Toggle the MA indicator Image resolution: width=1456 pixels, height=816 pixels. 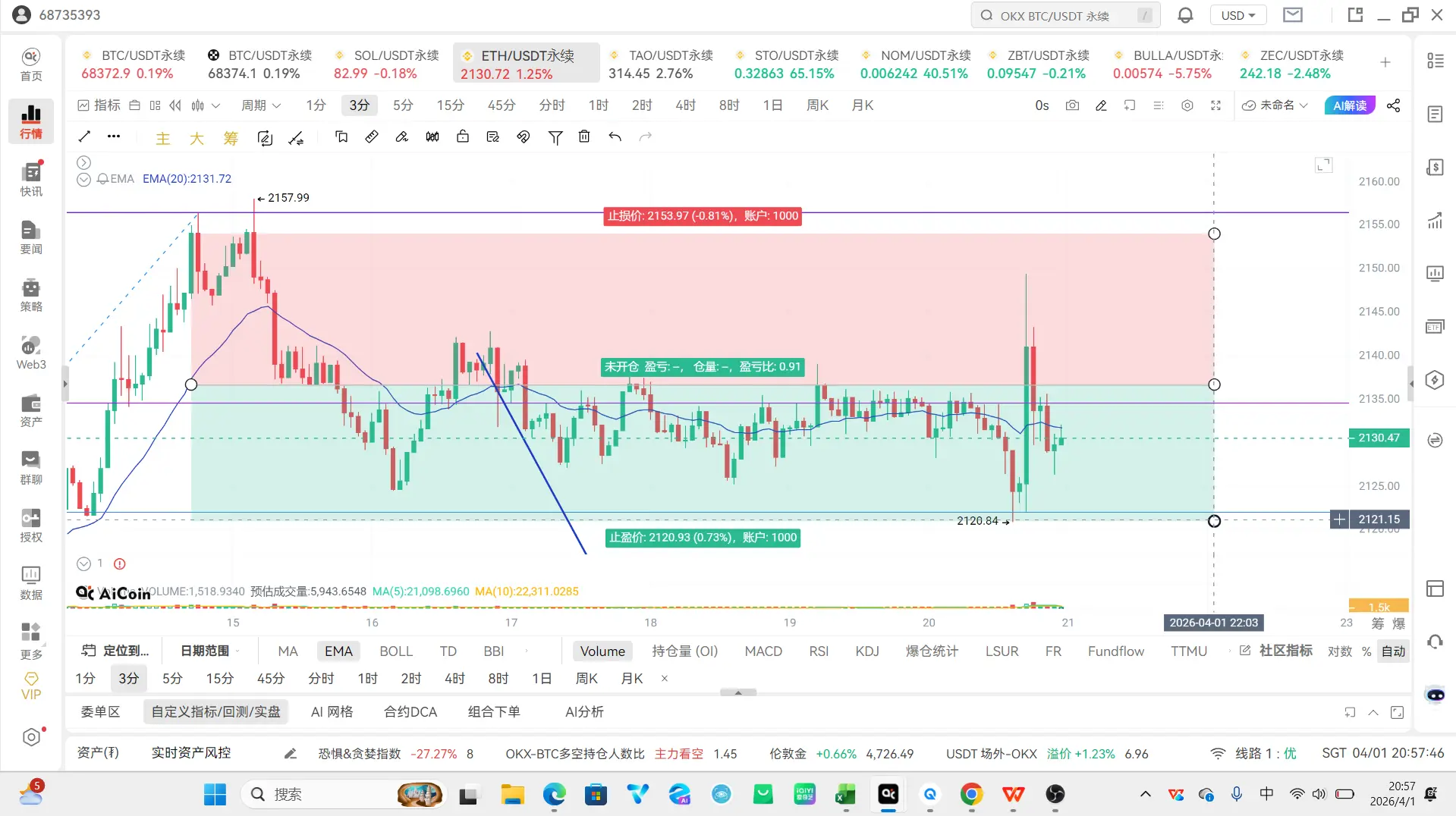[288, 651]
